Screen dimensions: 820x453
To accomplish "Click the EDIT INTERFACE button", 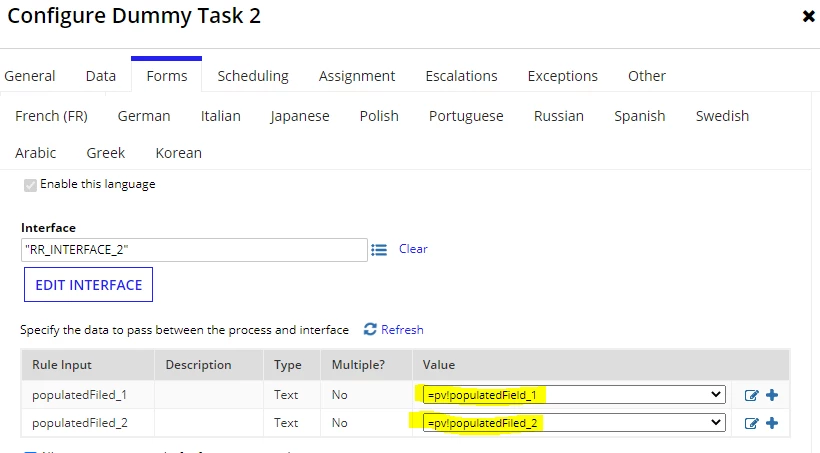I will (x=88, y=285).
